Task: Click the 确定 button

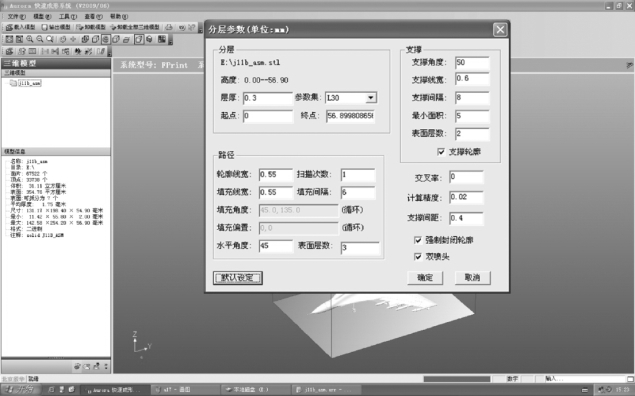Action: (x=425, y=277)
